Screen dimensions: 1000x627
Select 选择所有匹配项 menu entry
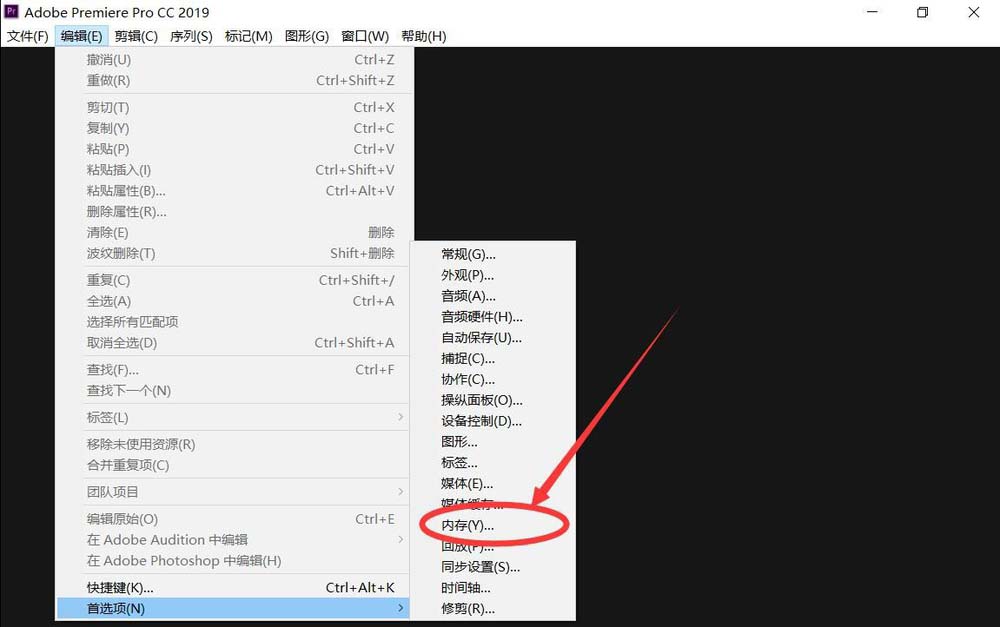[x=233, y=321]
